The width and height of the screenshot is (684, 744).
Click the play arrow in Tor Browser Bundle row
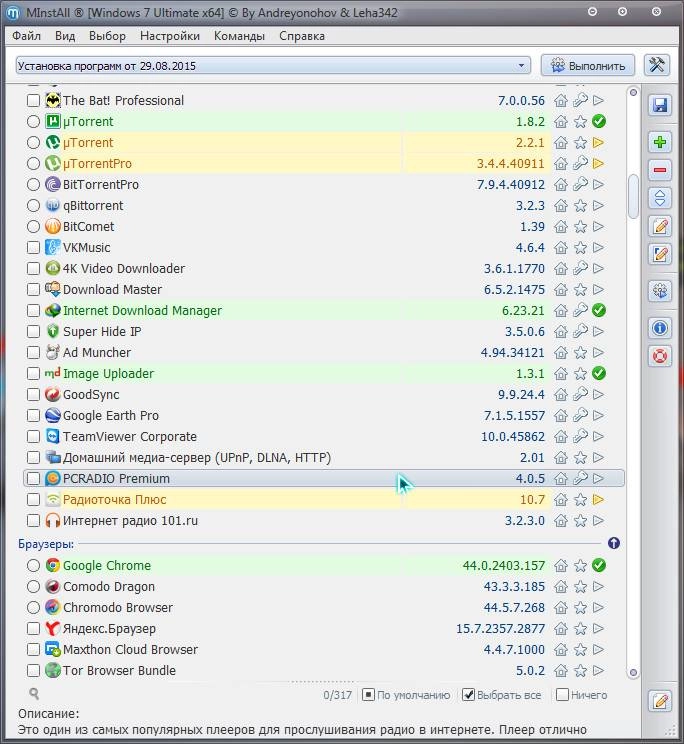click(599, 670)
